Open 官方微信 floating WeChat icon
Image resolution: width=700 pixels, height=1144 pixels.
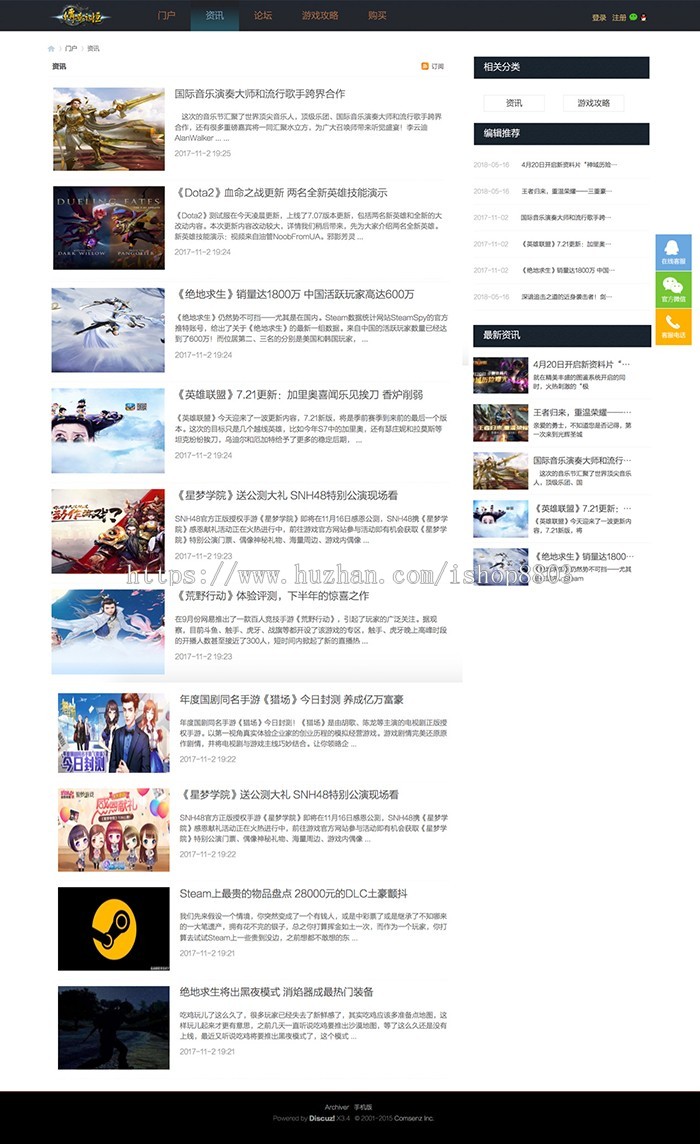pos(673,290)
